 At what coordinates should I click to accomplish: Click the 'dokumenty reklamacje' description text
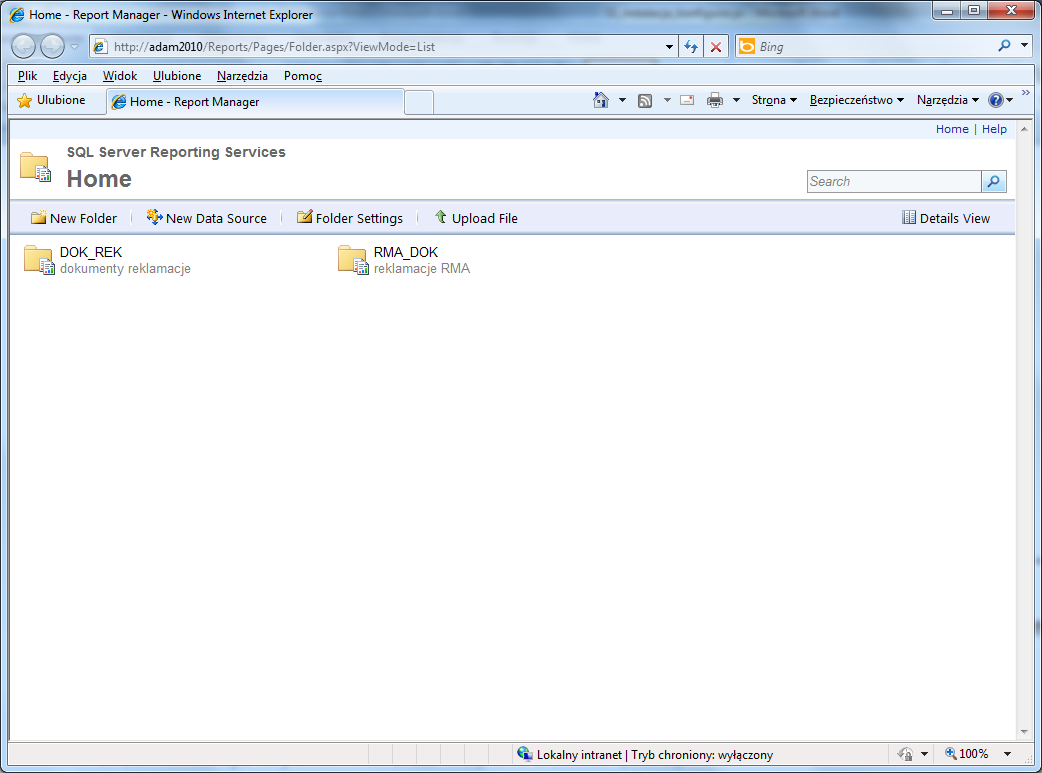pyautogui.click(x=126, y=269)
